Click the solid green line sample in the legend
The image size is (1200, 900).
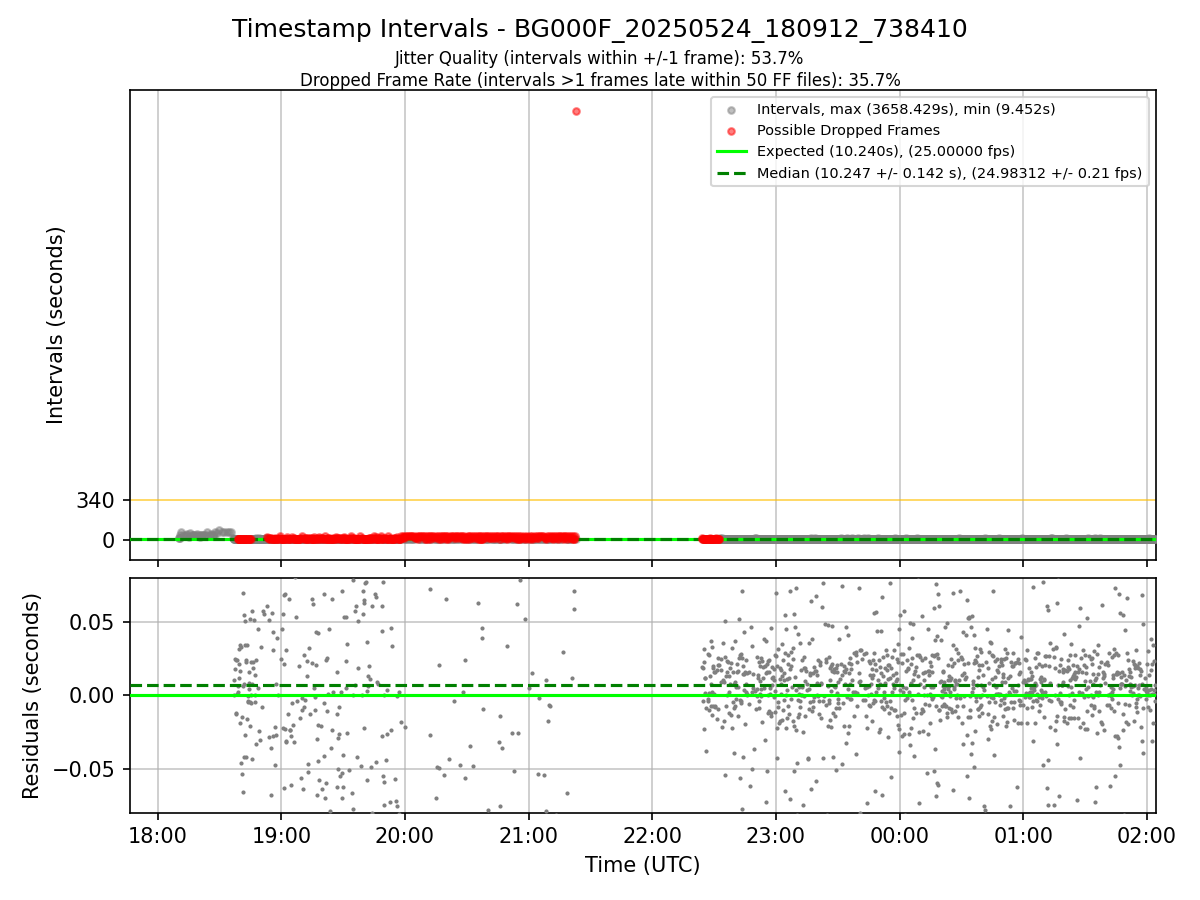click(732, 151)
